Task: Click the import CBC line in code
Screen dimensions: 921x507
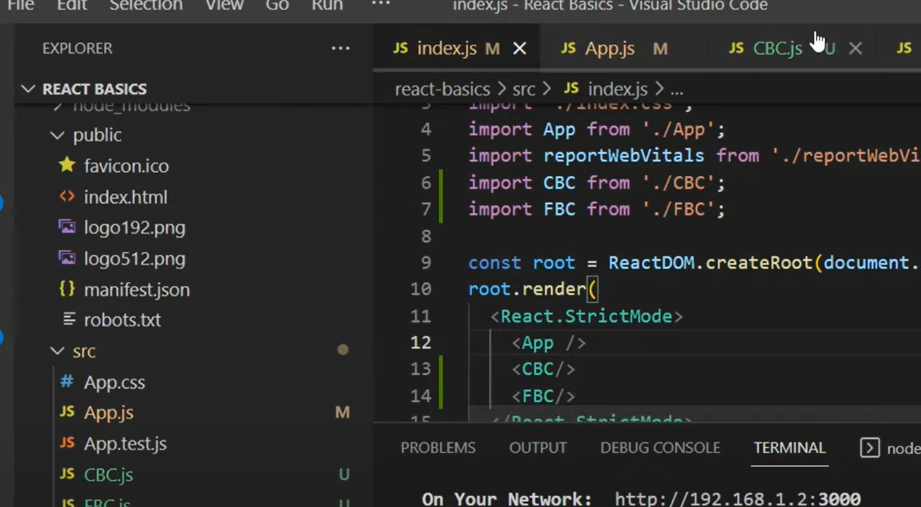Action: point(597,183)
